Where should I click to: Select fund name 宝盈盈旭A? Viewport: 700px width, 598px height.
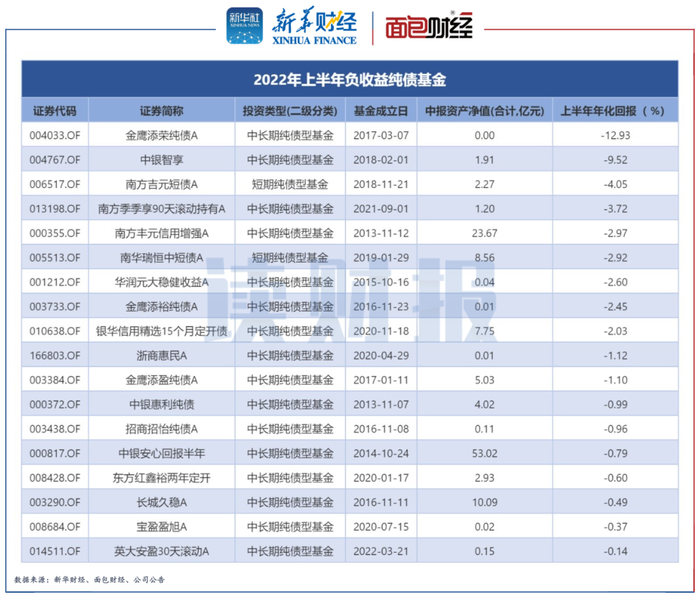162,527
